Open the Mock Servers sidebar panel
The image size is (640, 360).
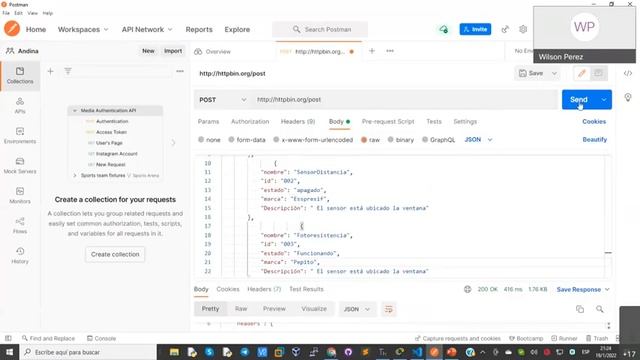(20, 166)
